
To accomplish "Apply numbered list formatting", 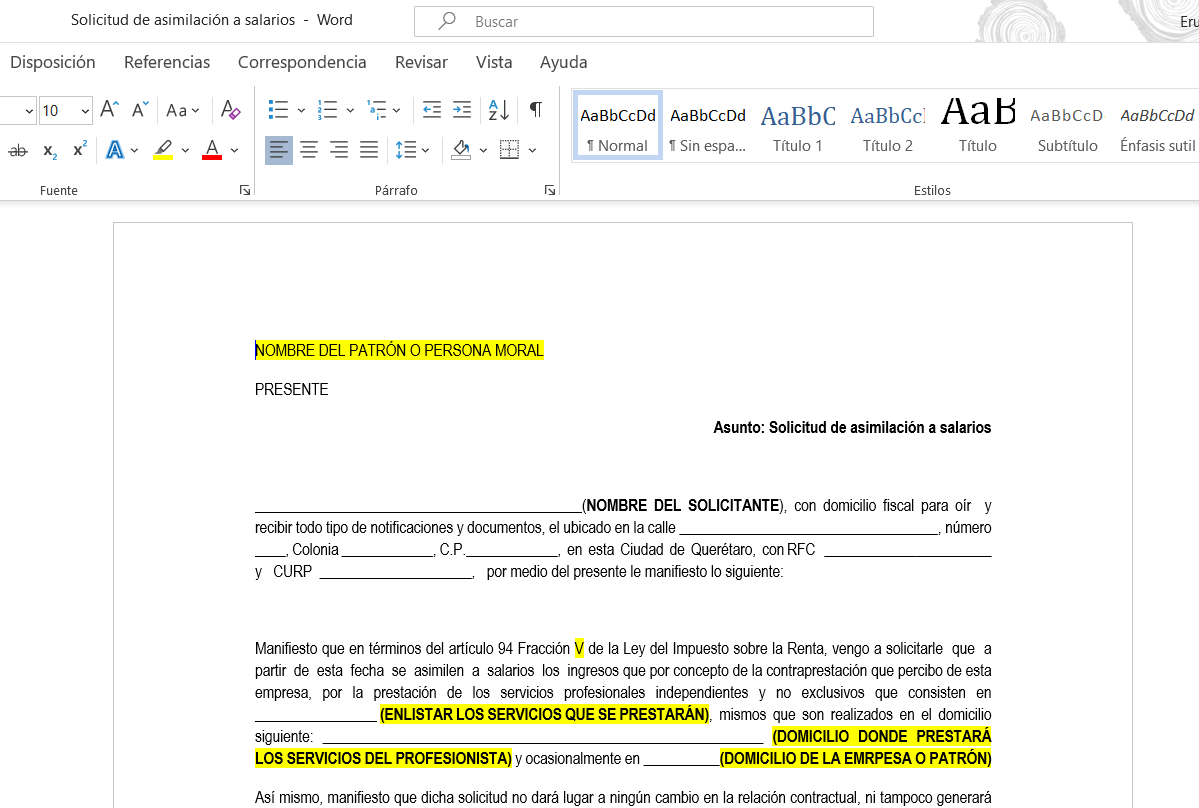I will coord(327,110).
